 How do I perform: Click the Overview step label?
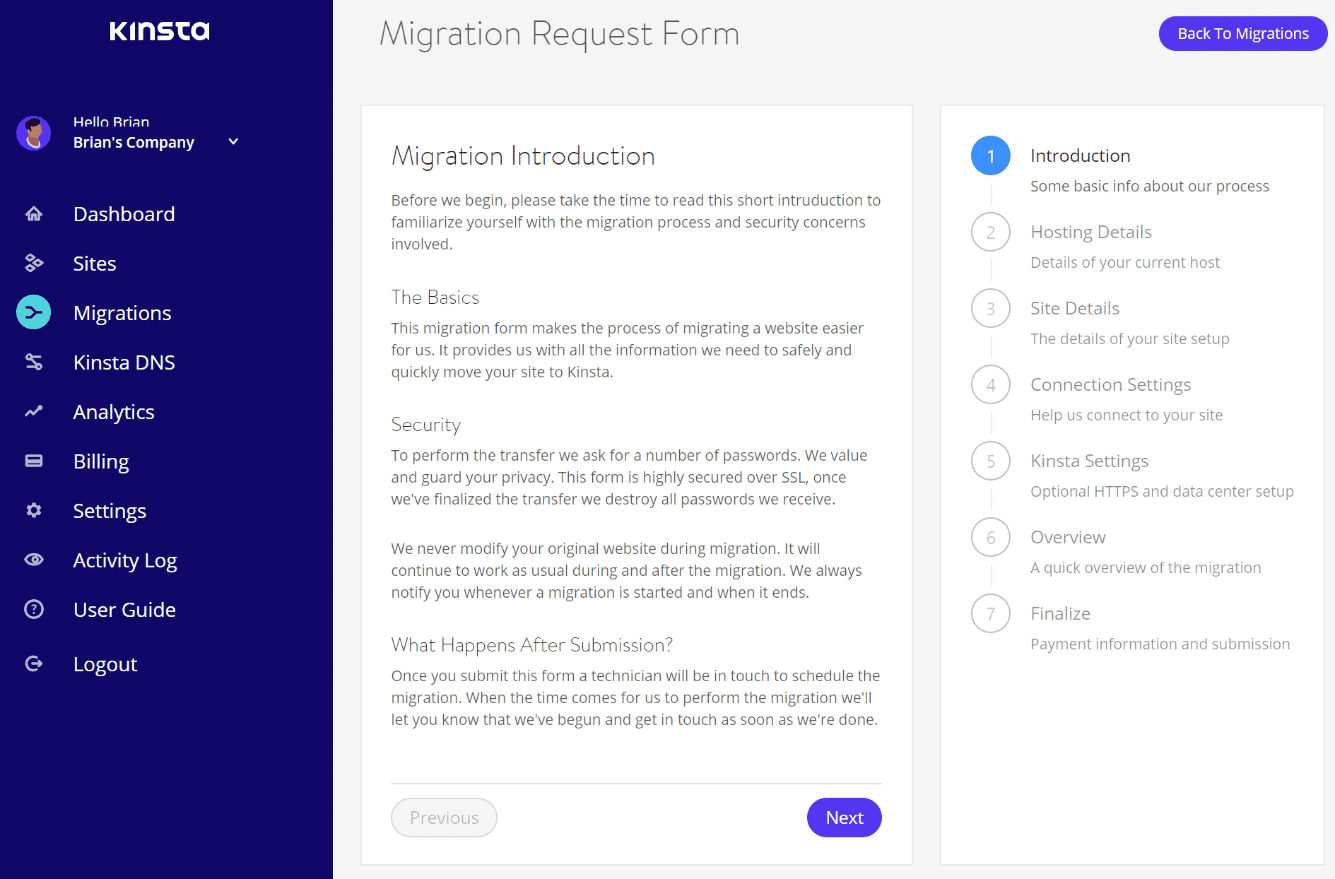(1068, 537)
